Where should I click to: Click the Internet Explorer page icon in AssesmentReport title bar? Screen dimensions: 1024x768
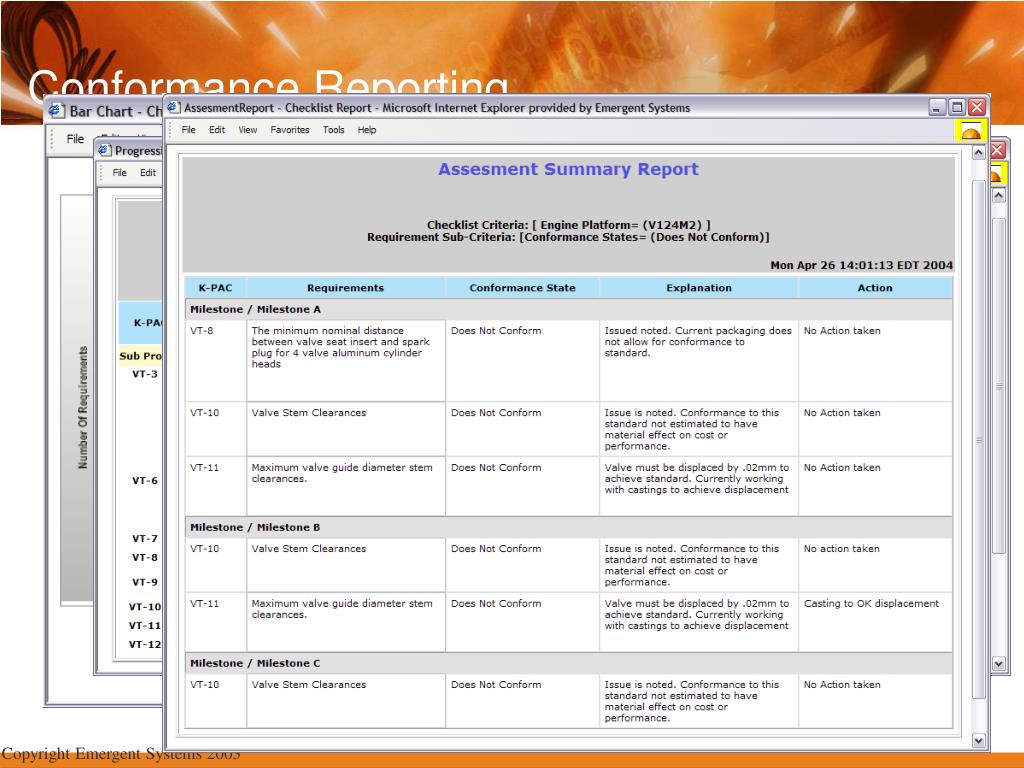tap(174, 108)
